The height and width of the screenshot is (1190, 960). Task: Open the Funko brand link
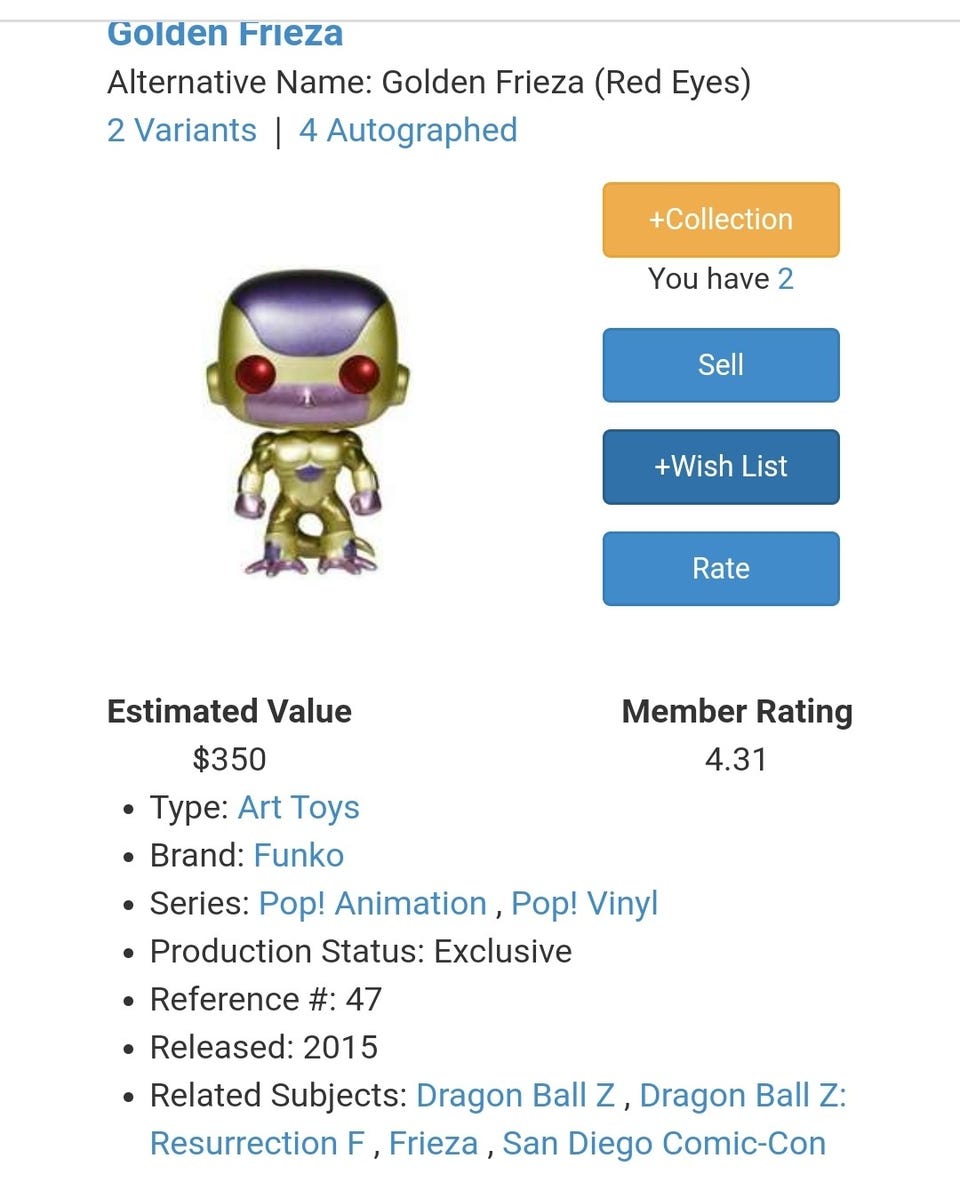pyautogui.click(x=298, y=856)
